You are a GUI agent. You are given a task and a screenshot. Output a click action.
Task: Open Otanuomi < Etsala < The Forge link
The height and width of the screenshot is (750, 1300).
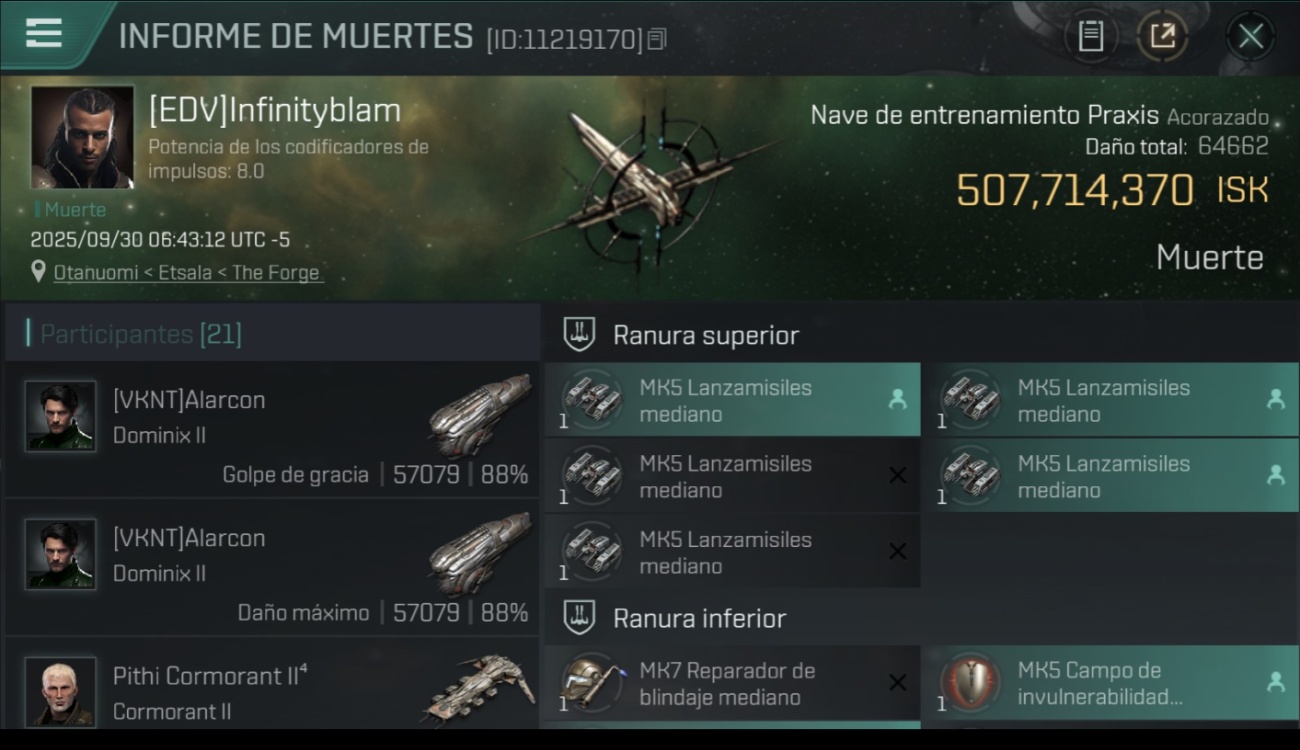187,272
